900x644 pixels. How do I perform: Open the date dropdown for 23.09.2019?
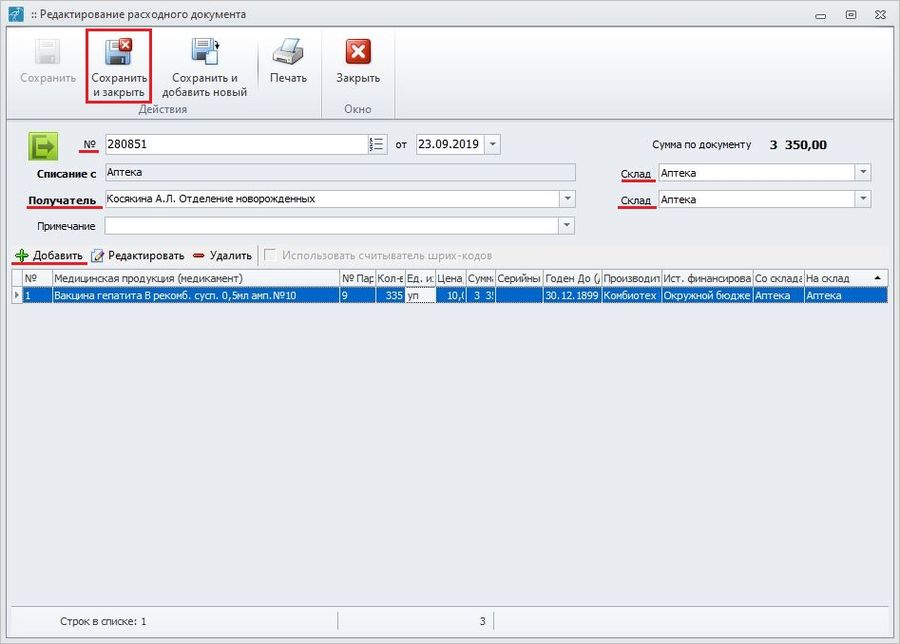(493, 144)
